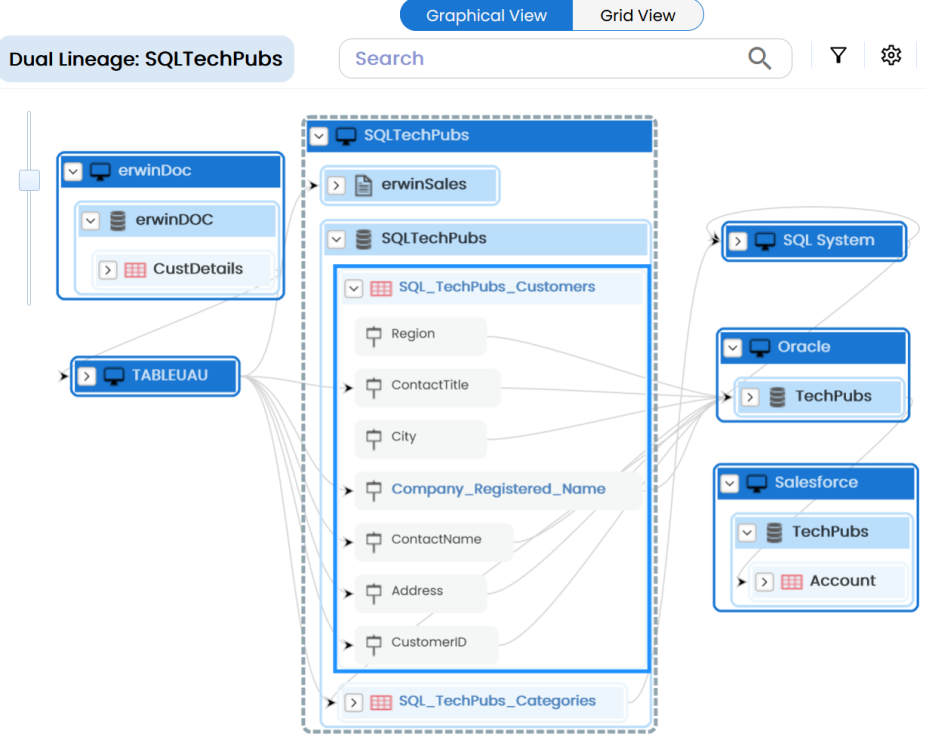Click the CustDetails table label
Viewport: 926px width, 737px height.
point(198,269)
